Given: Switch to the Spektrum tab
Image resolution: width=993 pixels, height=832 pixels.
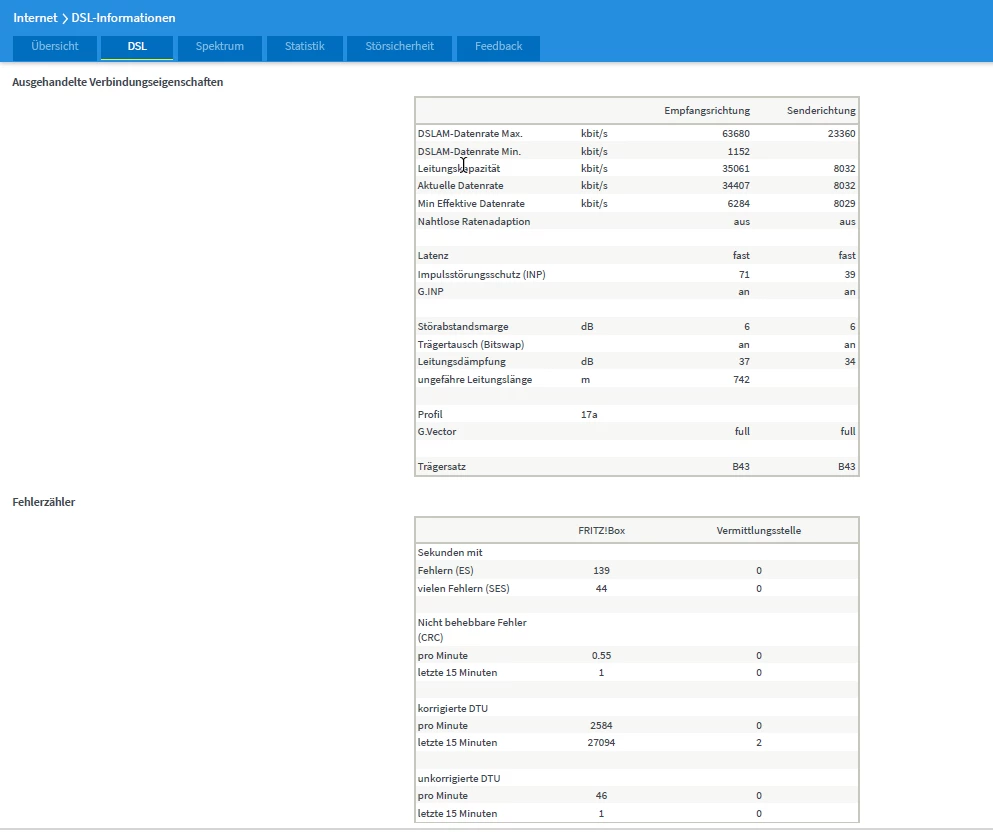Looking at the screenshot, I should 220,47.
